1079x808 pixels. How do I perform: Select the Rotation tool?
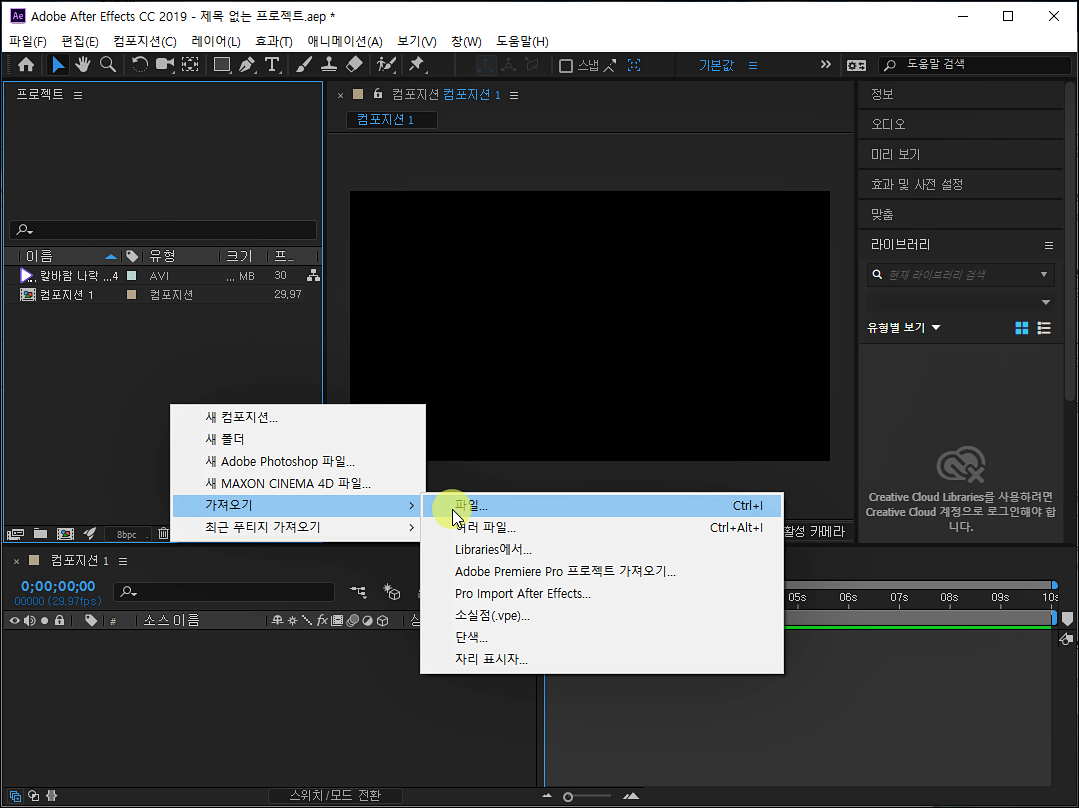point(140,65)
